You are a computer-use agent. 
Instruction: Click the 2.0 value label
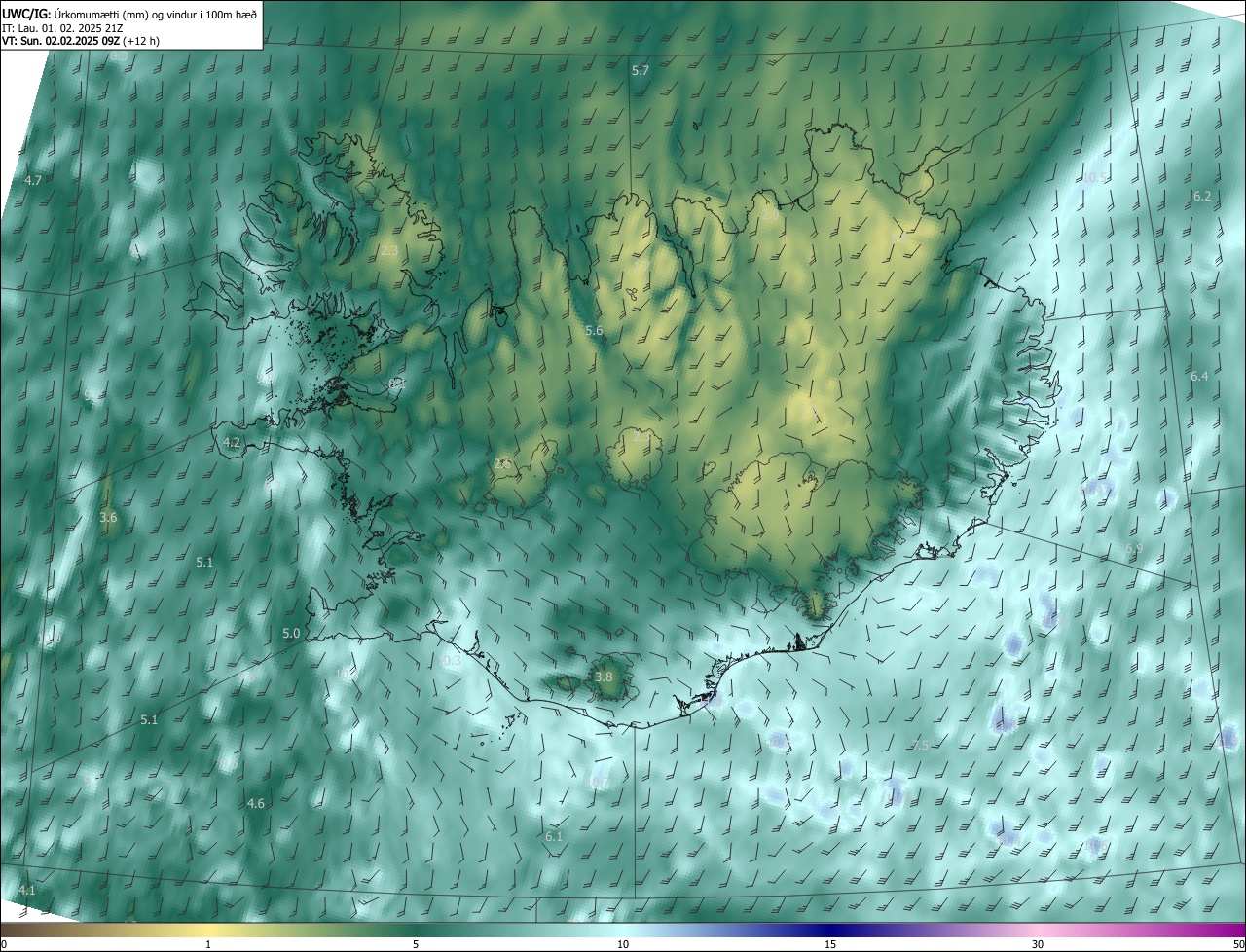coord(770,213)
